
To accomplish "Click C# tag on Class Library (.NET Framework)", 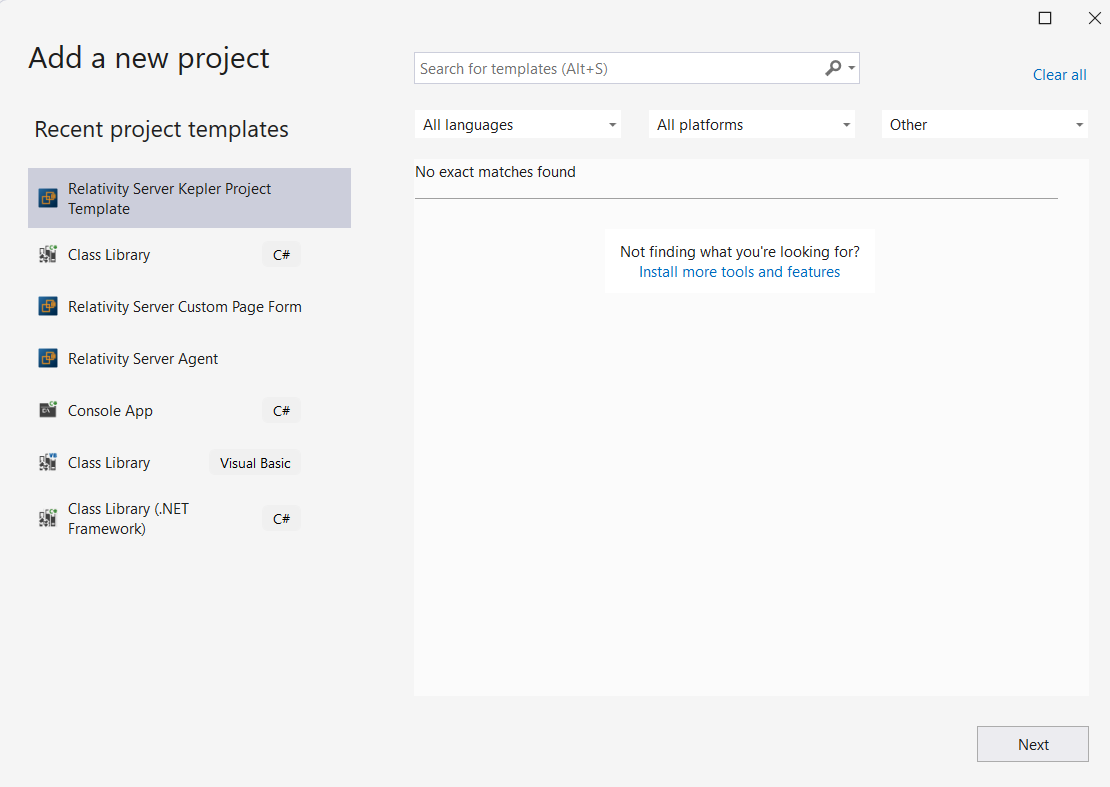I will pyautogui.click(x=281, y=519).
